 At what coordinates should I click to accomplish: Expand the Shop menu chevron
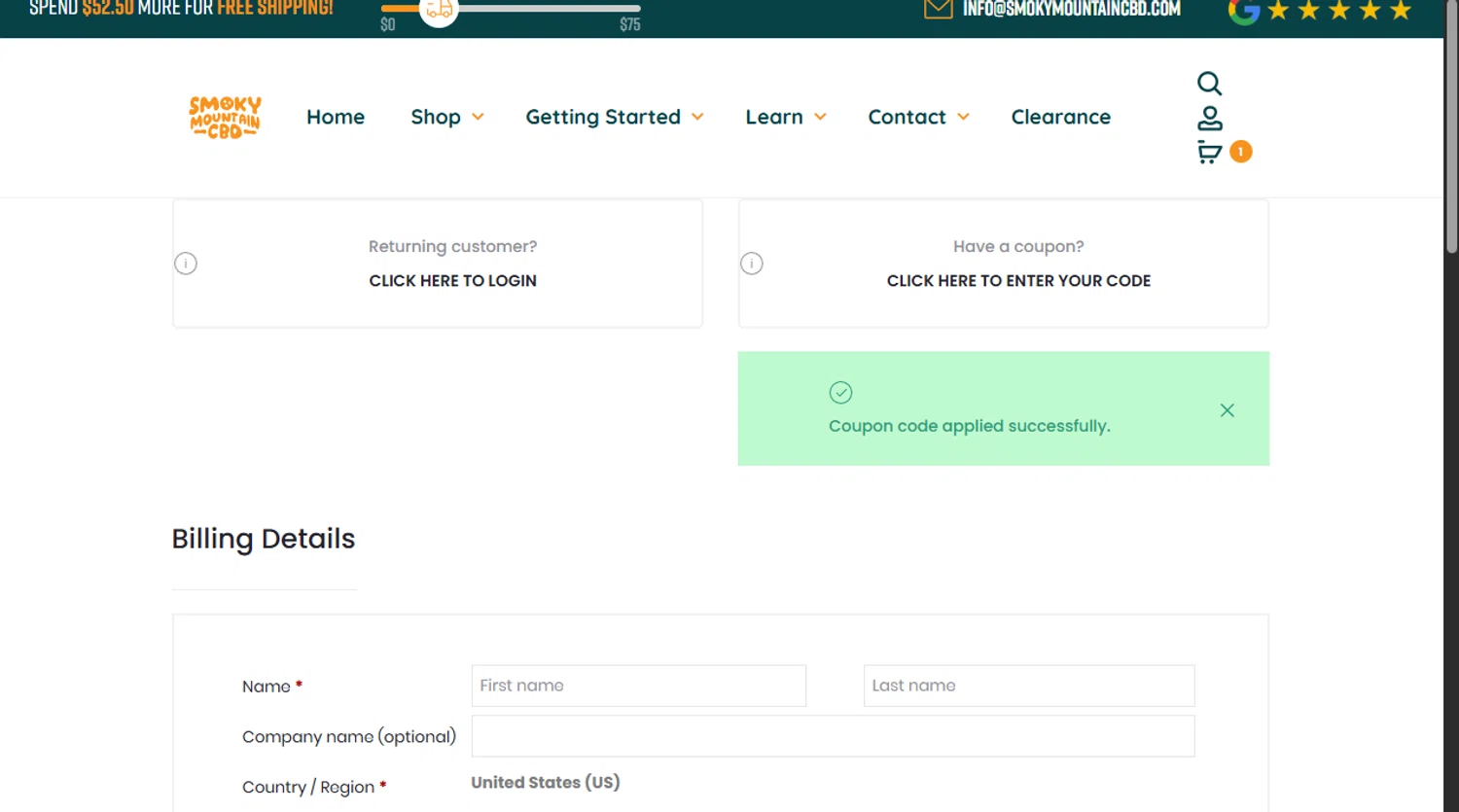478,117
